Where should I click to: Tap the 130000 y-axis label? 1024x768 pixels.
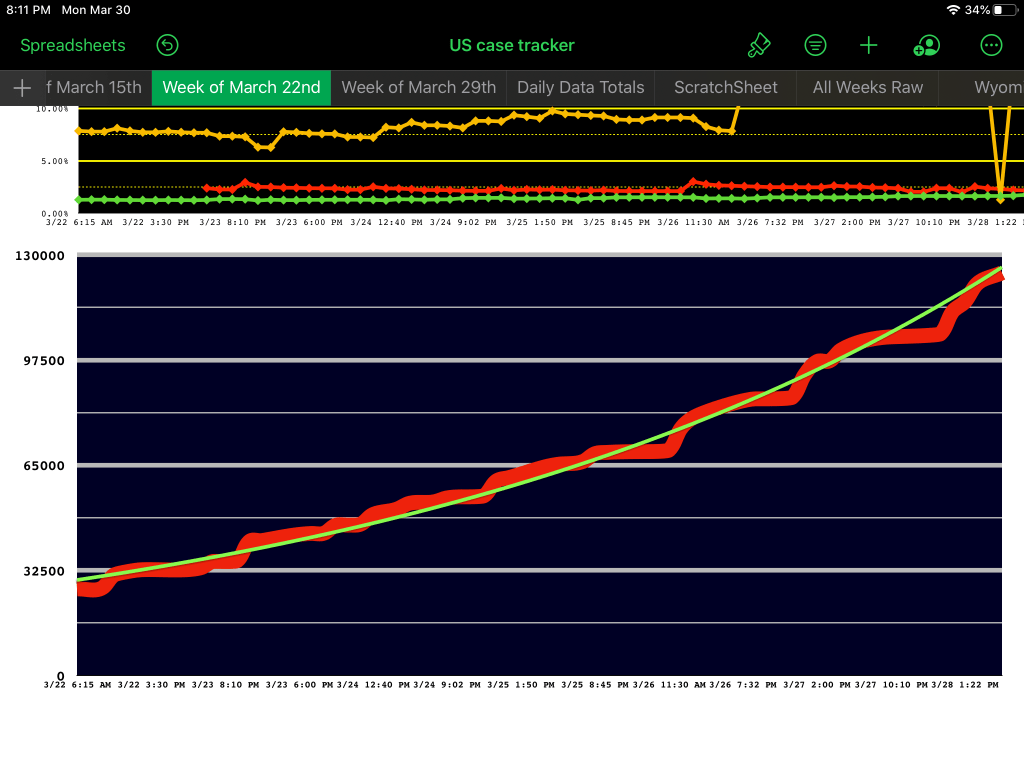[40, 256]
